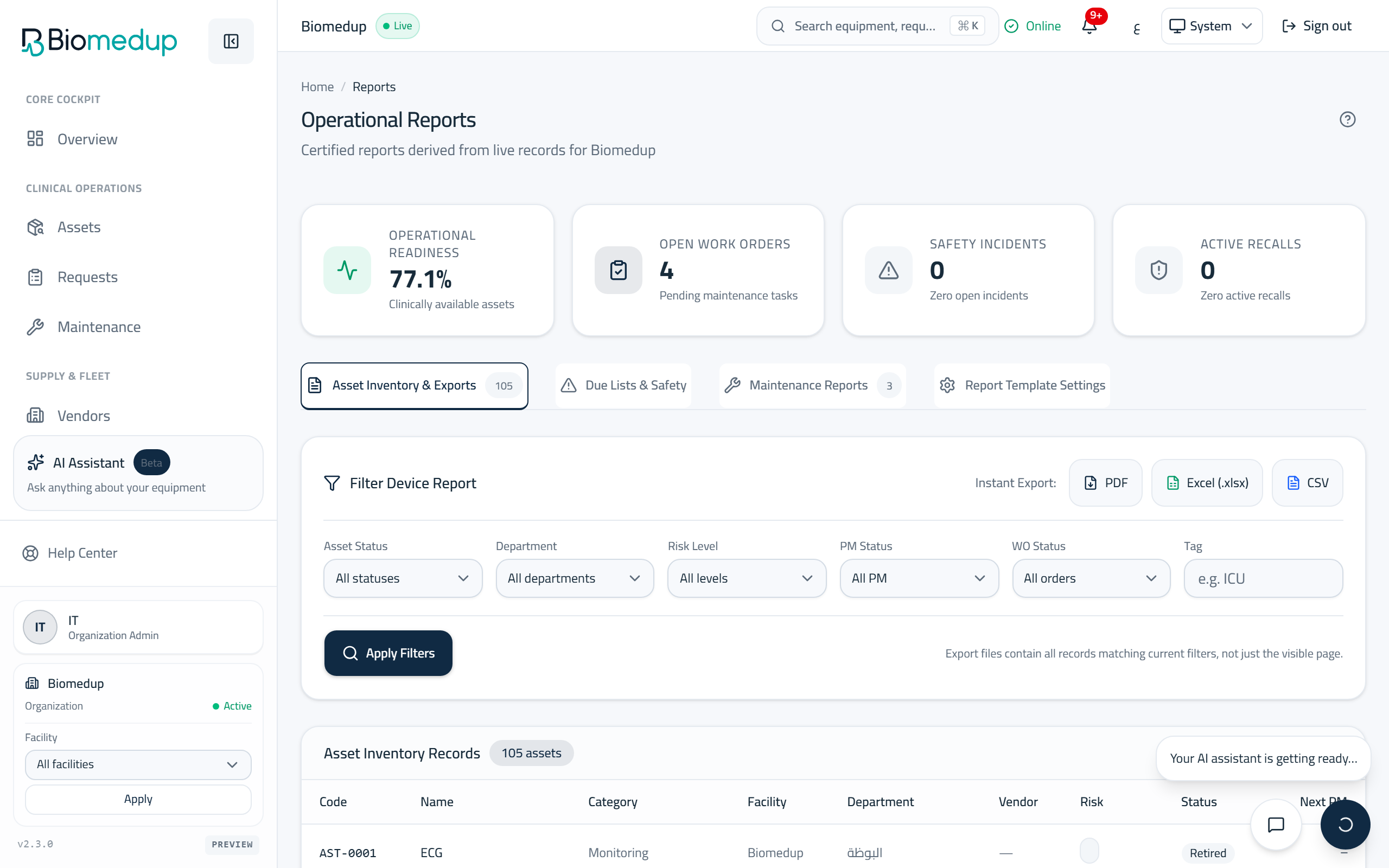This screenshot has height=868, width=1389.
Task: Expand the PM Status dropdown
Action: point(919,578)
